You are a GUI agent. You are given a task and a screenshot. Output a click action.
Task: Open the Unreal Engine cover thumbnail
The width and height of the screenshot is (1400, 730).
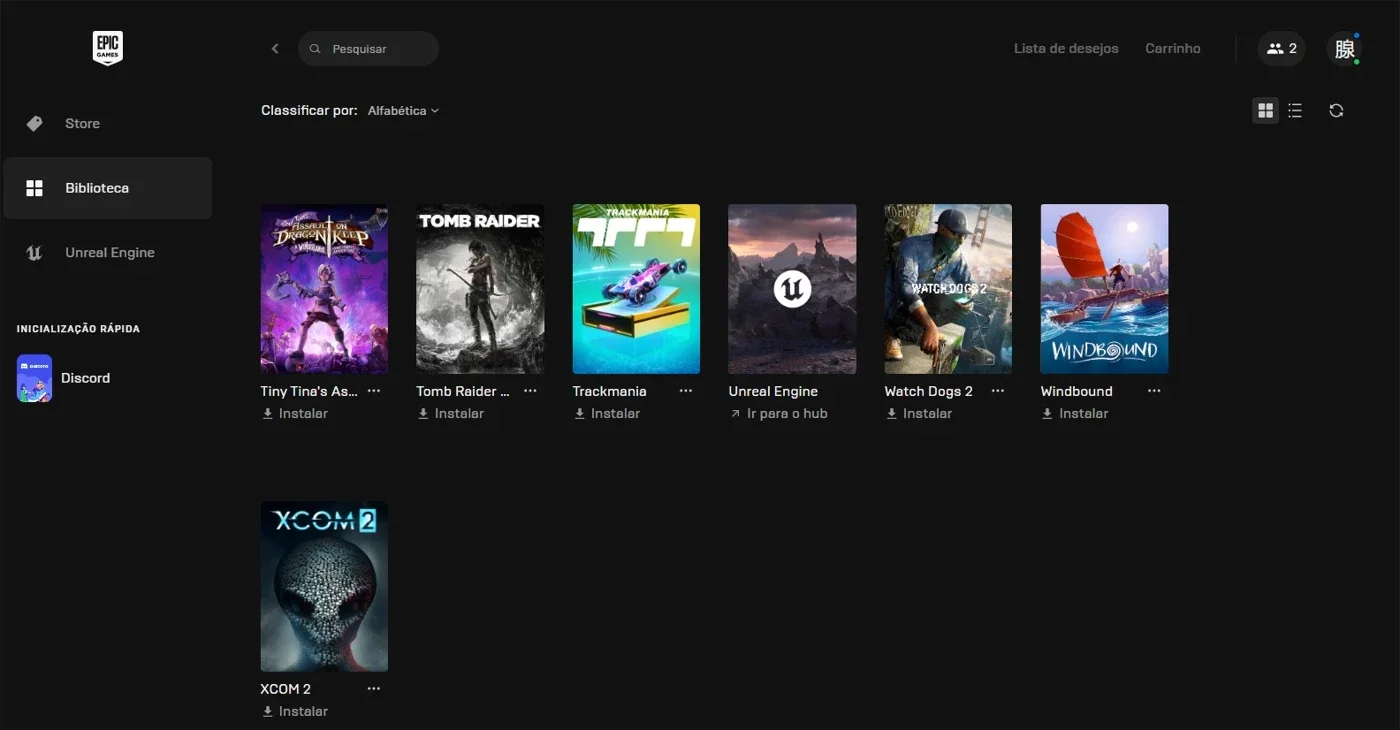coord(792,289)
